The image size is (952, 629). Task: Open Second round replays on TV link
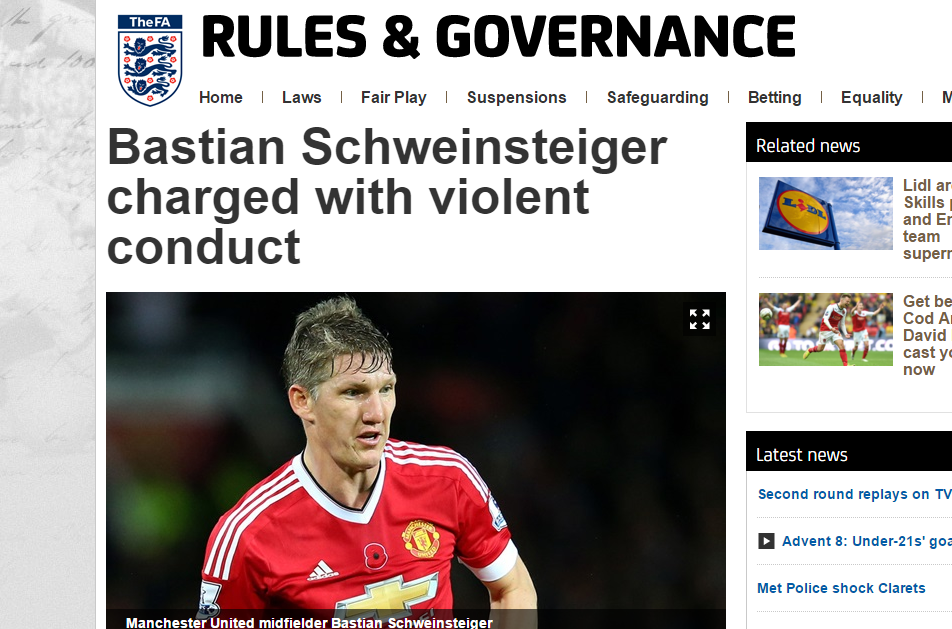click(855, 494)
